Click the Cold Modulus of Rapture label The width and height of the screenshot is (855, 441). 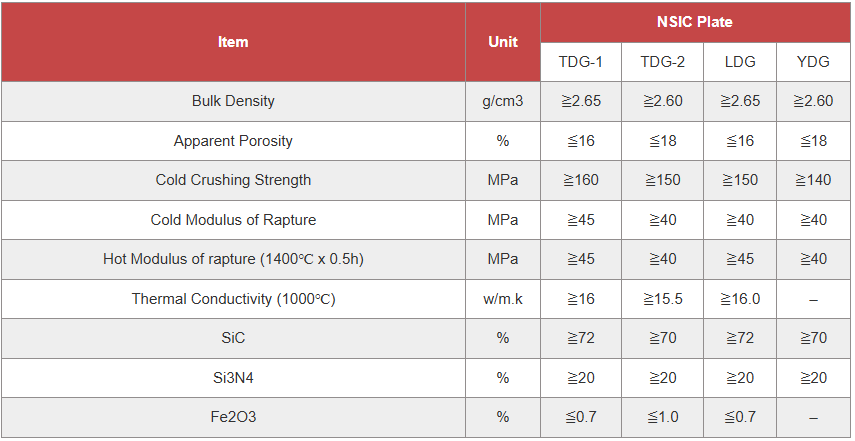click(233, 220)
